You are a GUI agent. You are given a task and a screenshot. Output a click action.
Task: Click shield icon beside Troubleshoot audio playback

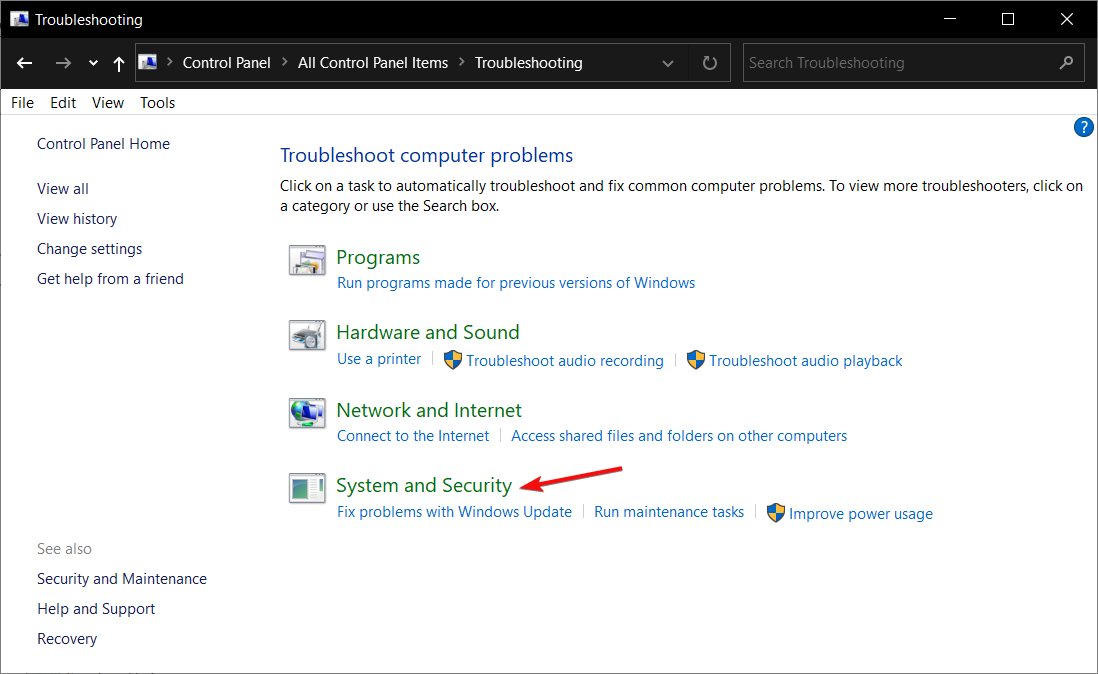click(x=695, y=360)
